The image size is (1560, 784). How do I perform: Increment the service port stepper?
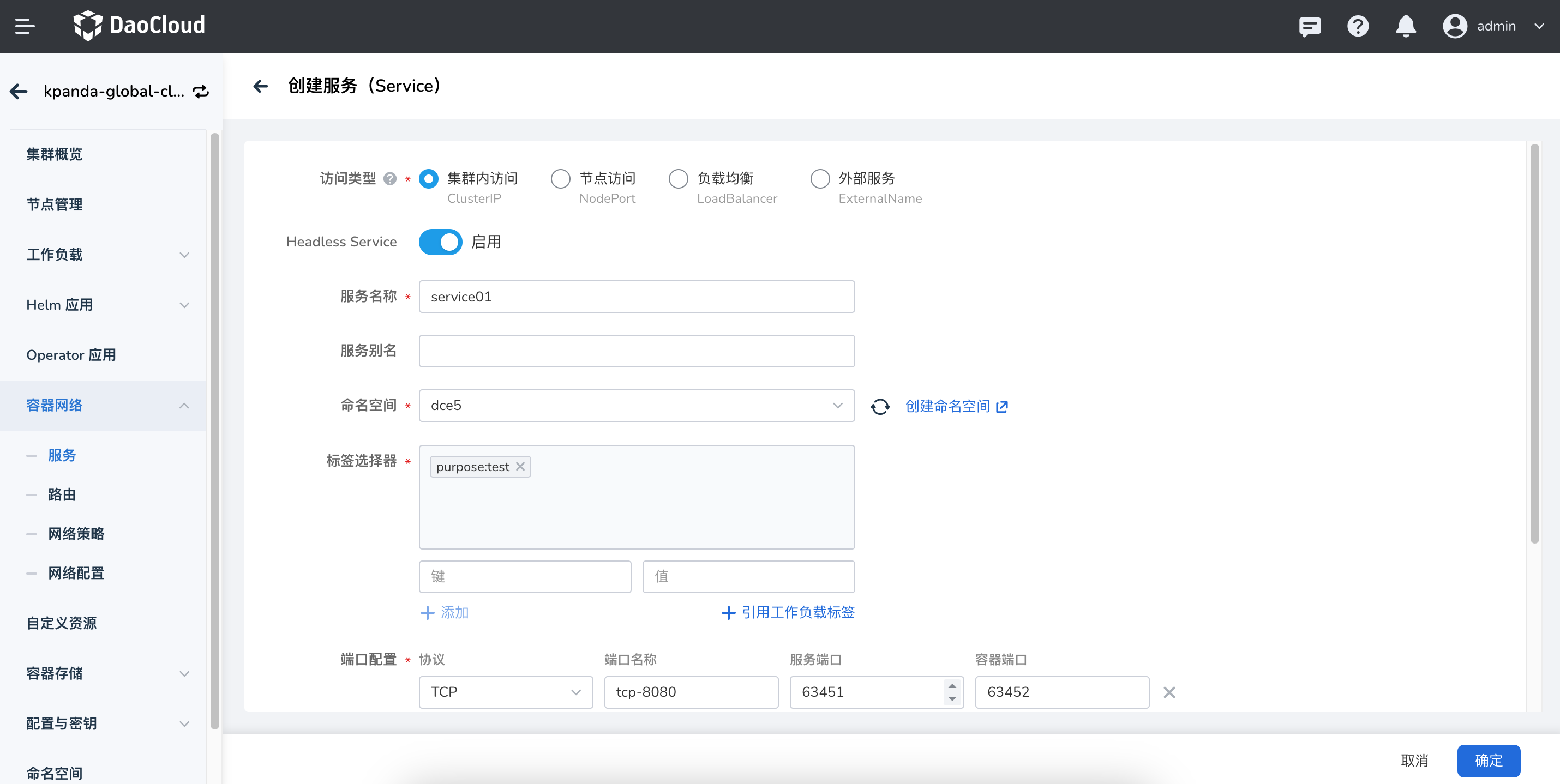952,686
